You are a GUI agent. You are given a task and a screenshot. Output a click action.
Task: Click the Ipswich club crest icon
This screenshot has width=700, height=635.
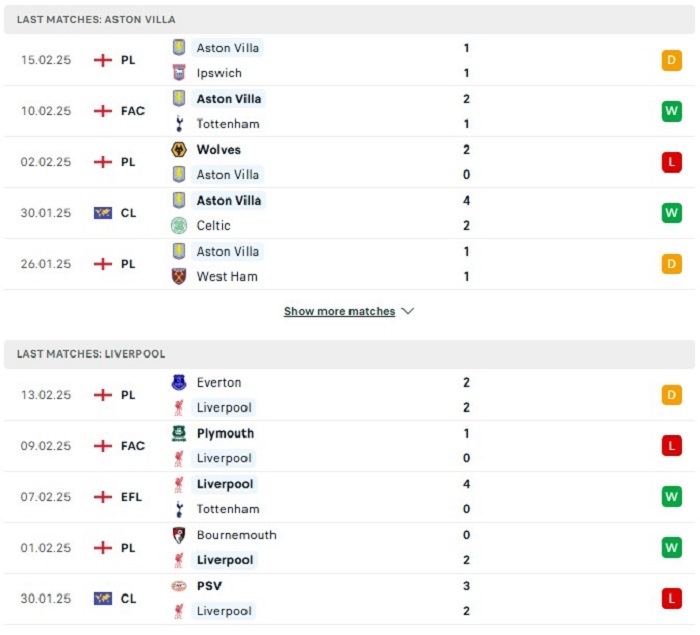(179, 72)
